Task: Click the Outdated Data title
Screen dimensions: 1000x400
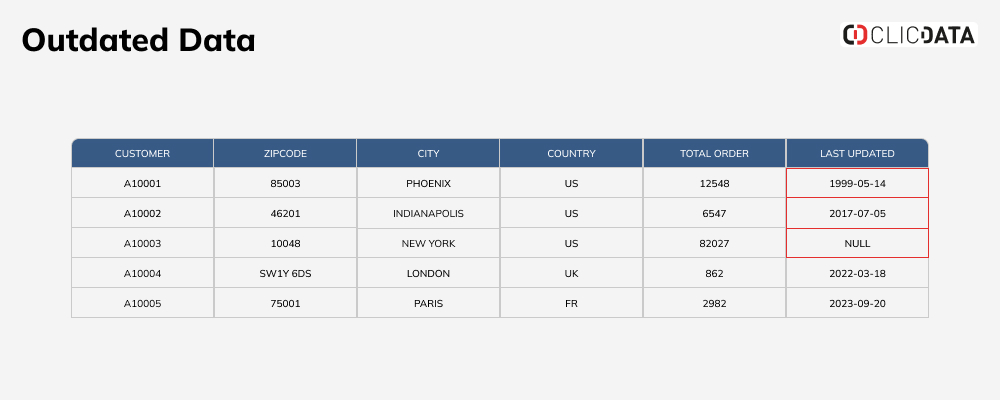Action: 138,40
